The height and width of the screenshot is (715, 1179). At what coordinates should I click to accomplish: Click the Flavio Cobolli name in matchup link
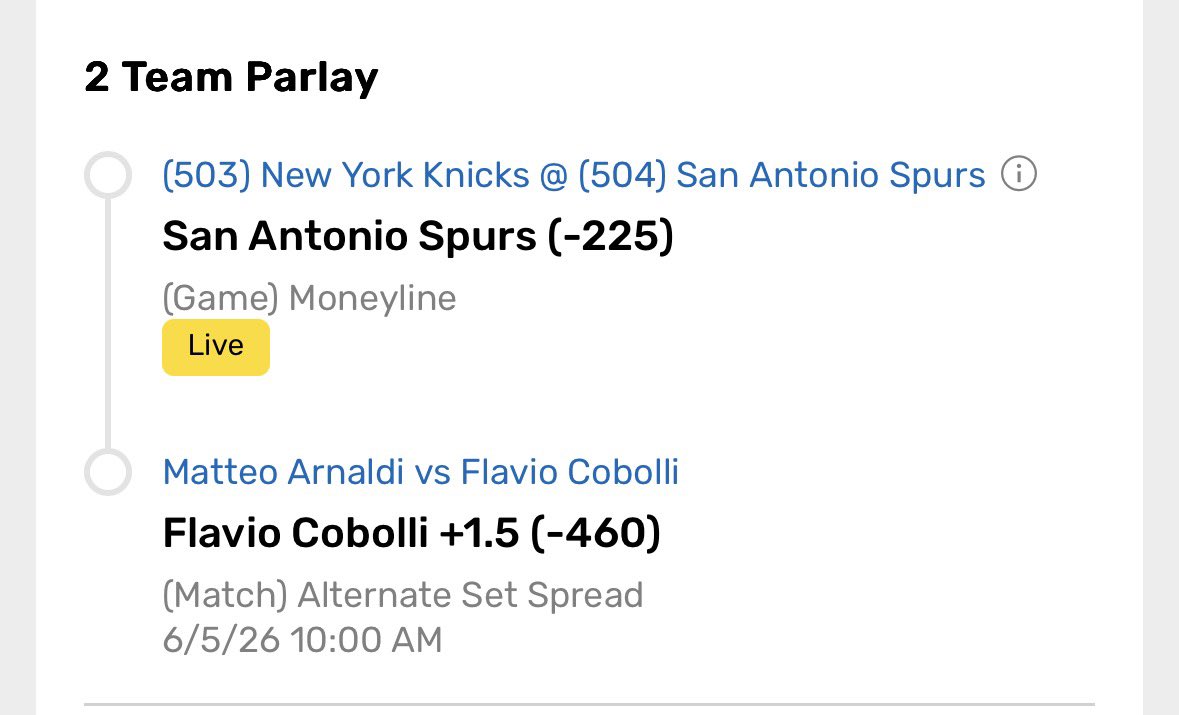point(569,472)
